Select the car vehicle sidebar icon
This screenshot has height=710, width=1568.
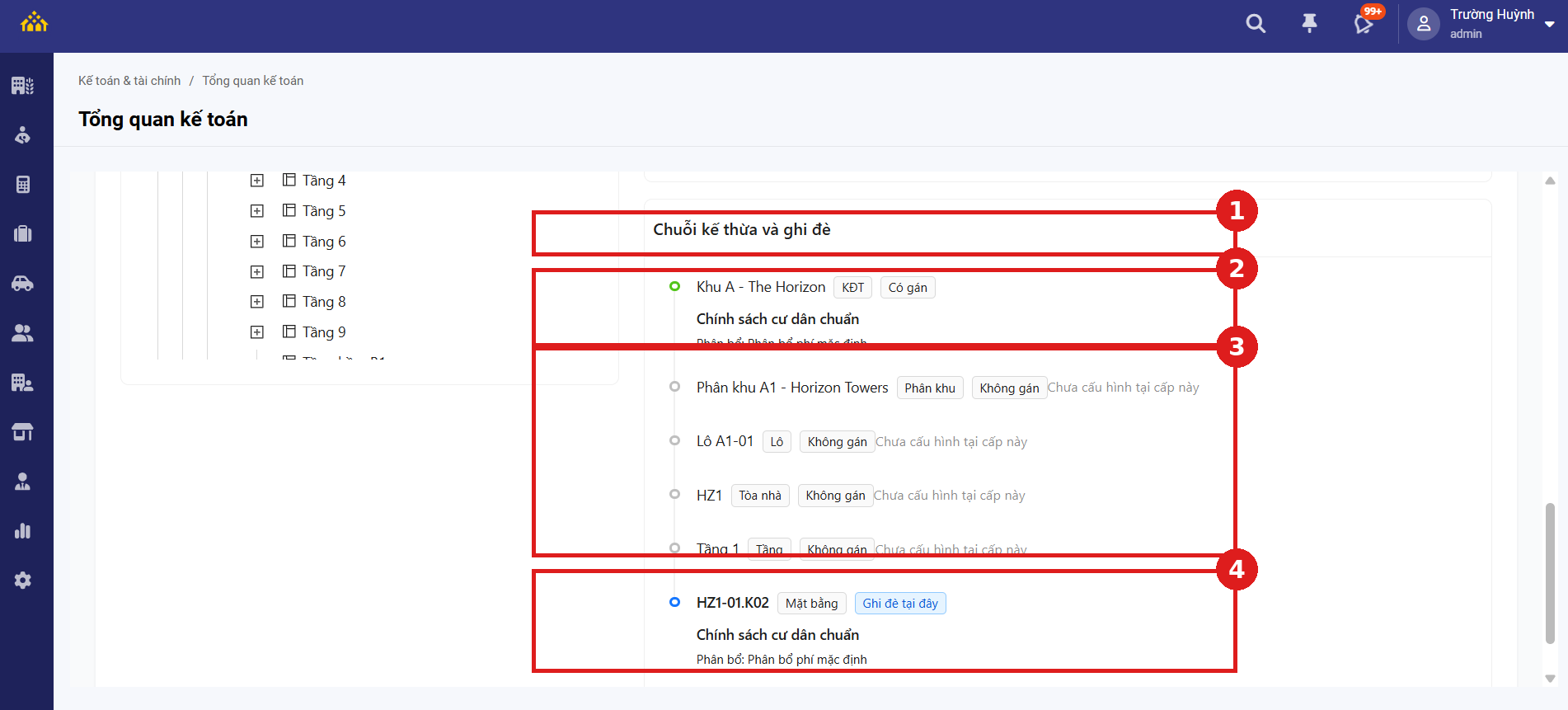[x=23, y=284]
